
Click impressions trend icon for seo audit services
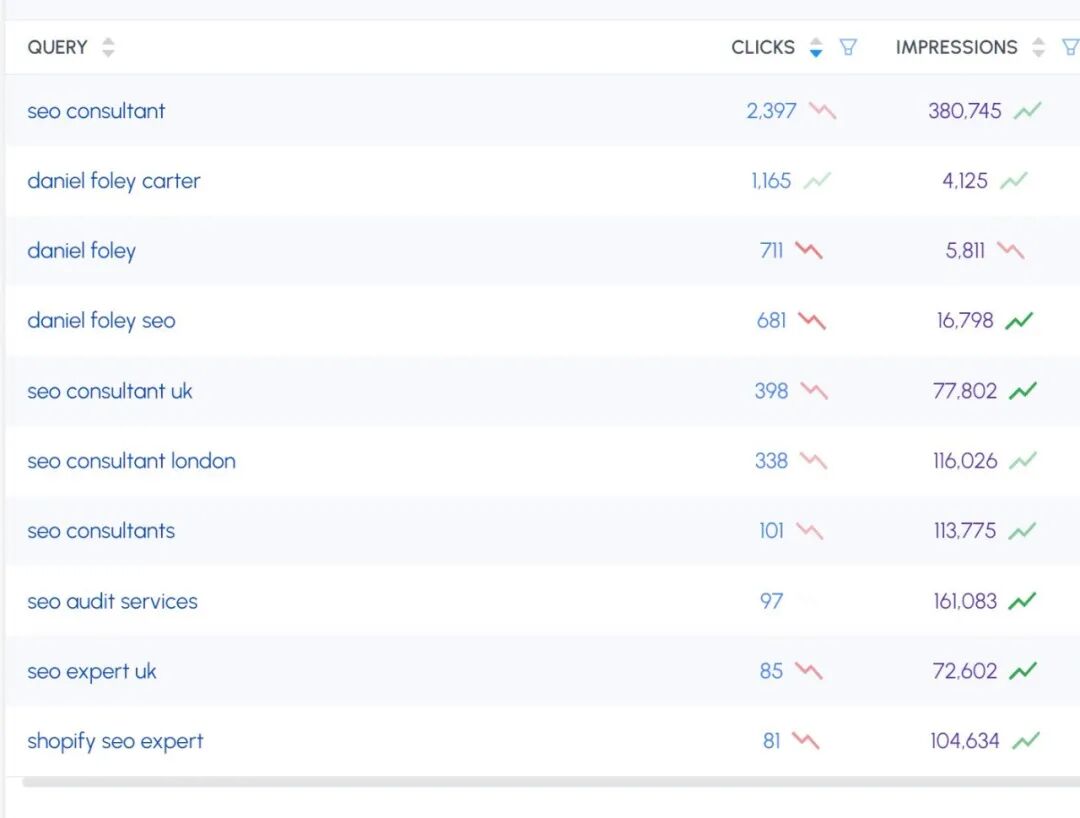tap(1022, 601)
